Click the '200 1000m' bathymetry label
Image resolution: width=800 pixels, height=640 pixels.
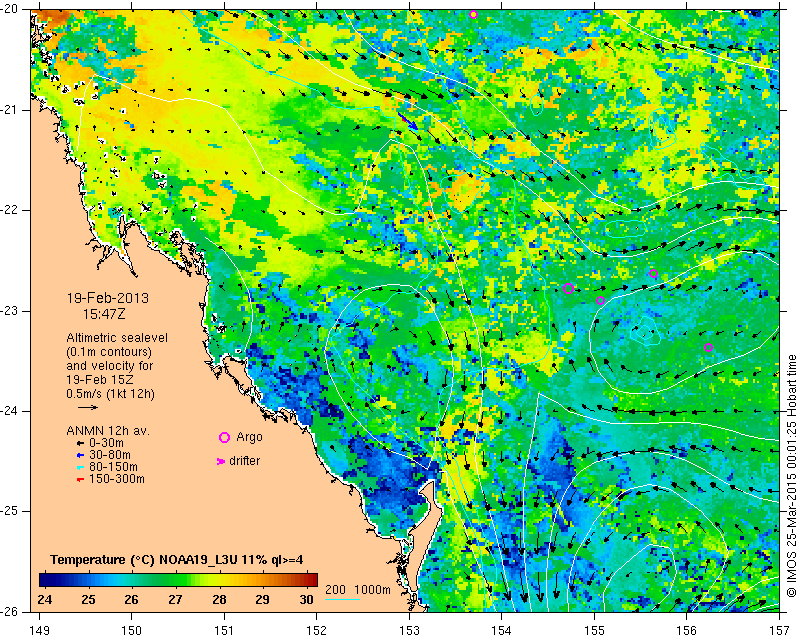358,589
